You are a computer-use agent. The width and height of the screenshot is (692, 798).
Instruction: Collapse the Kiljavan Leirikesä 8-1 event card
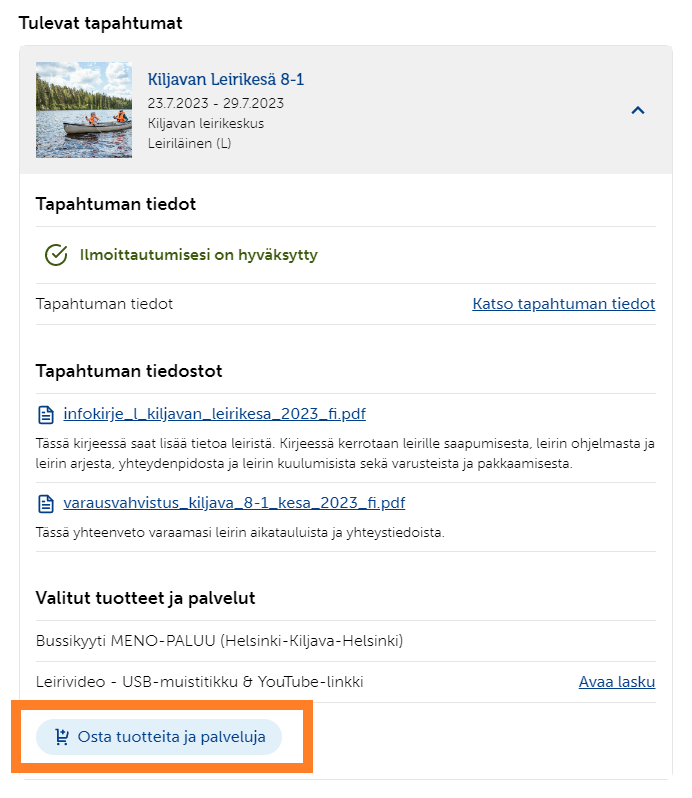638,110
